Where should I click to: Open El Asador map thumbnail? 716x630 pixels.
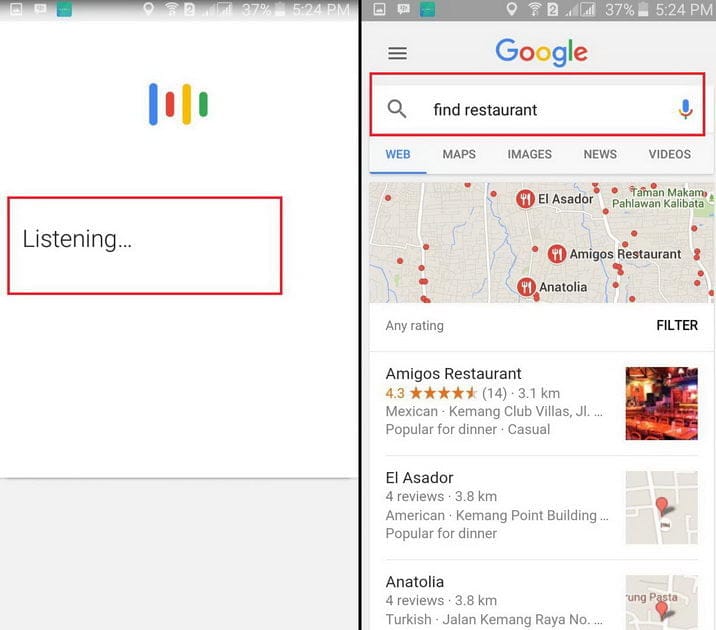661,507
